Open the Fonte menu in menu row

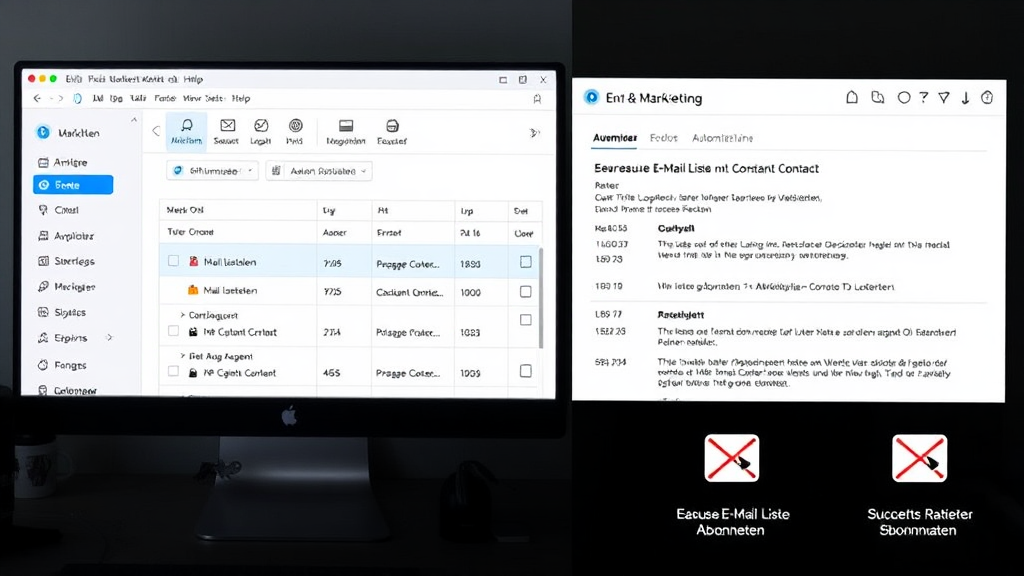click(x=165, y=98)
